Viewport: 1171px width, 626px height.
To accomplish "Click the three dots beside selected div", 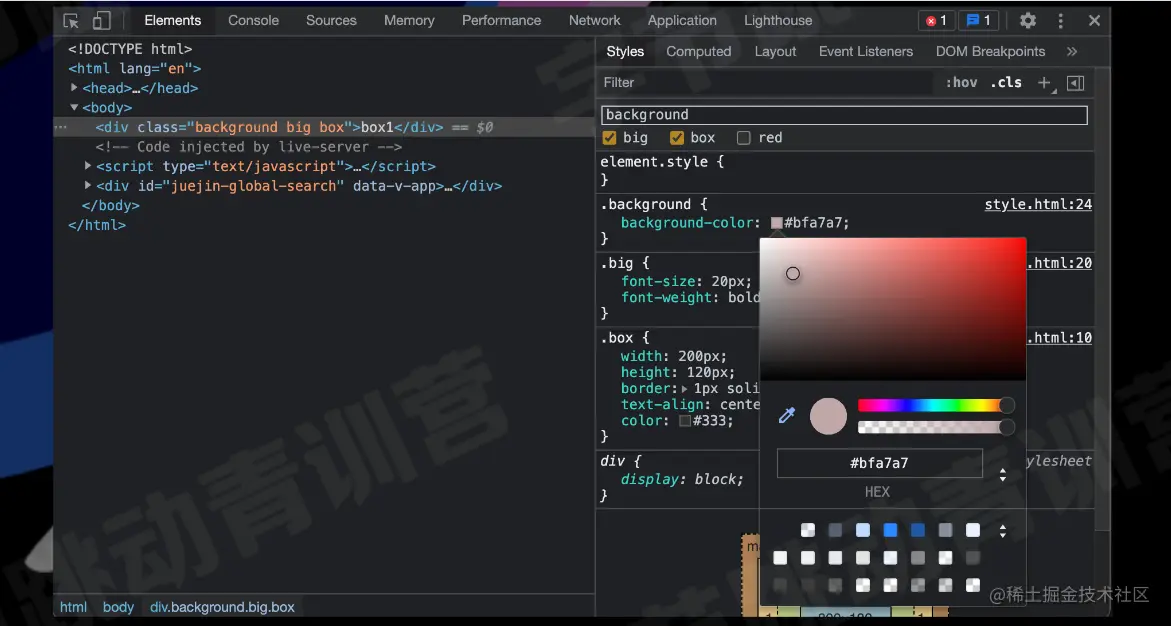I will pos(61,127).
